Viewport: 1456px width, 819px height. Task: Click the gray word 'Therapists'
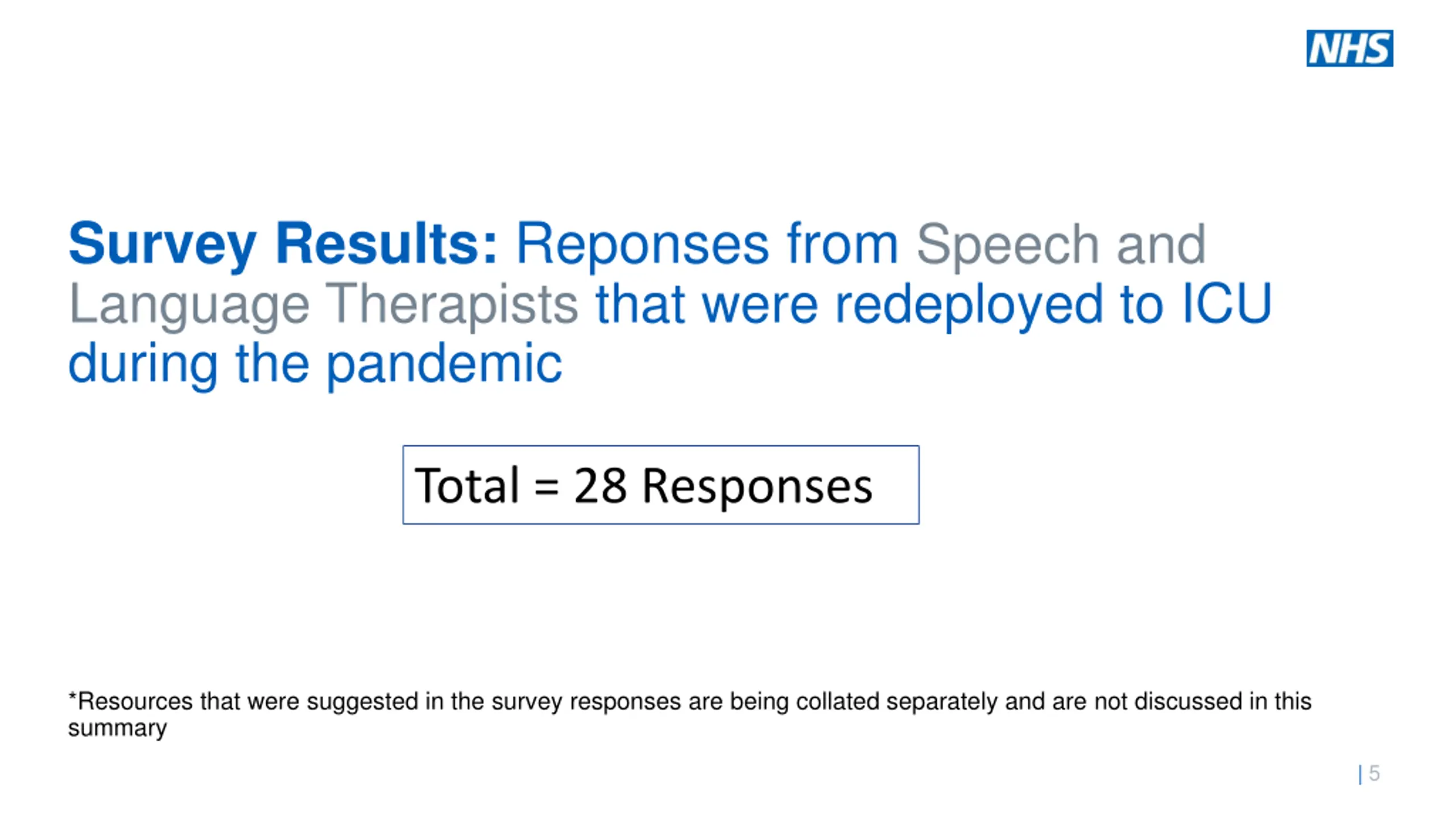point(452,304)
